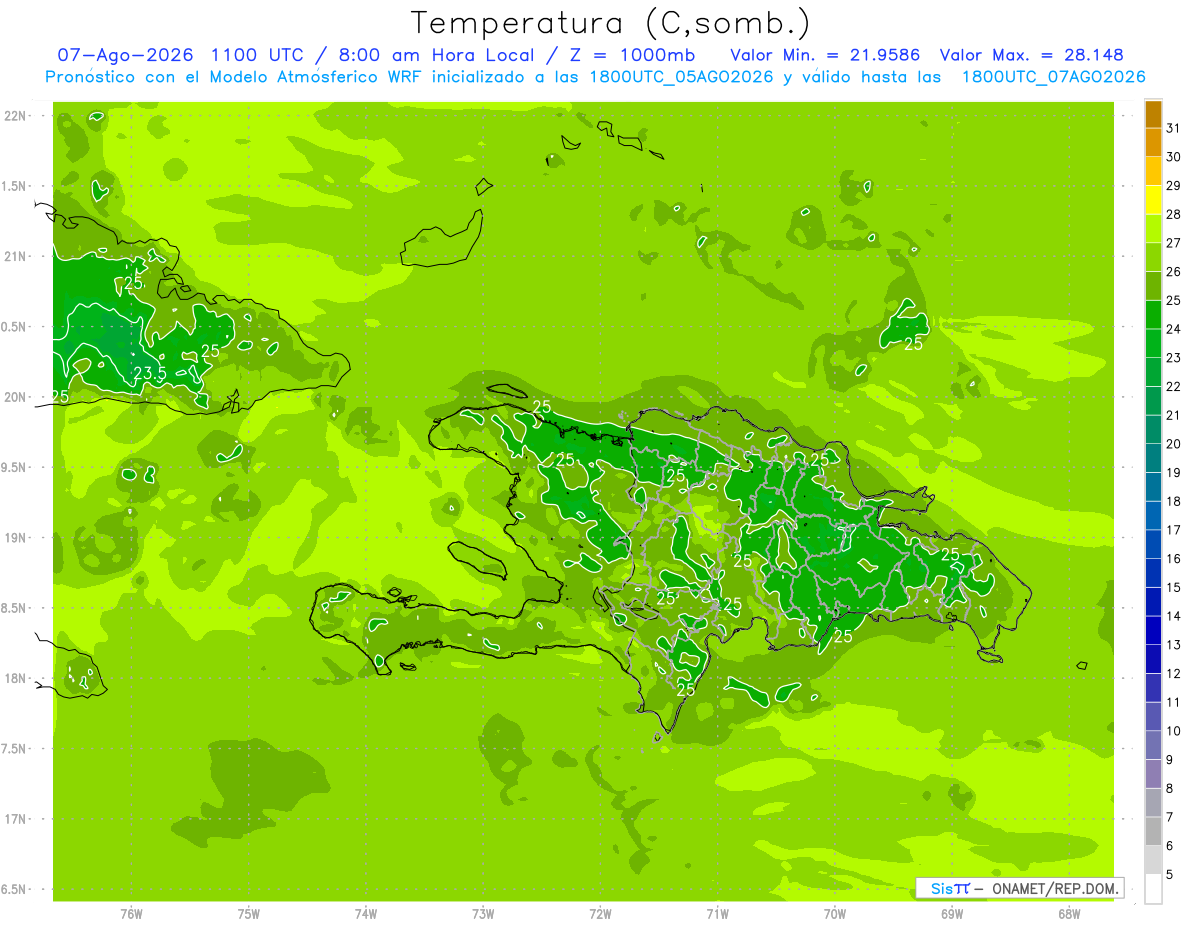
Task: Click the "68W" longitude axis label
Action: pyautogui.click(x=1069, y=914)
